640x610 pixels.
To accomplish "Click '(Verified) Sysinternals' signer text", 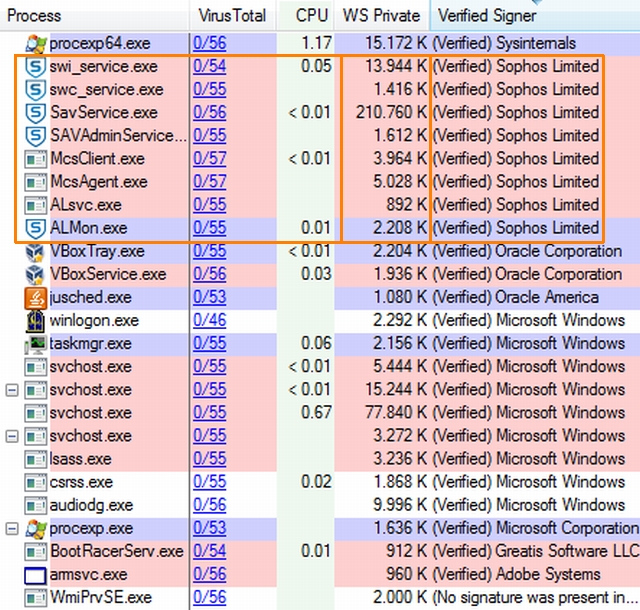I will click(x=504, y=43).
